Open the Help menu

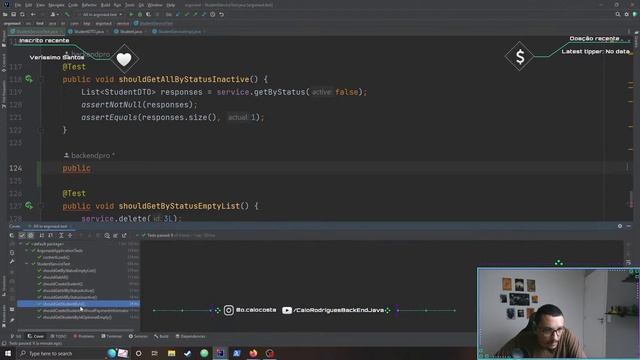point(171,5)
